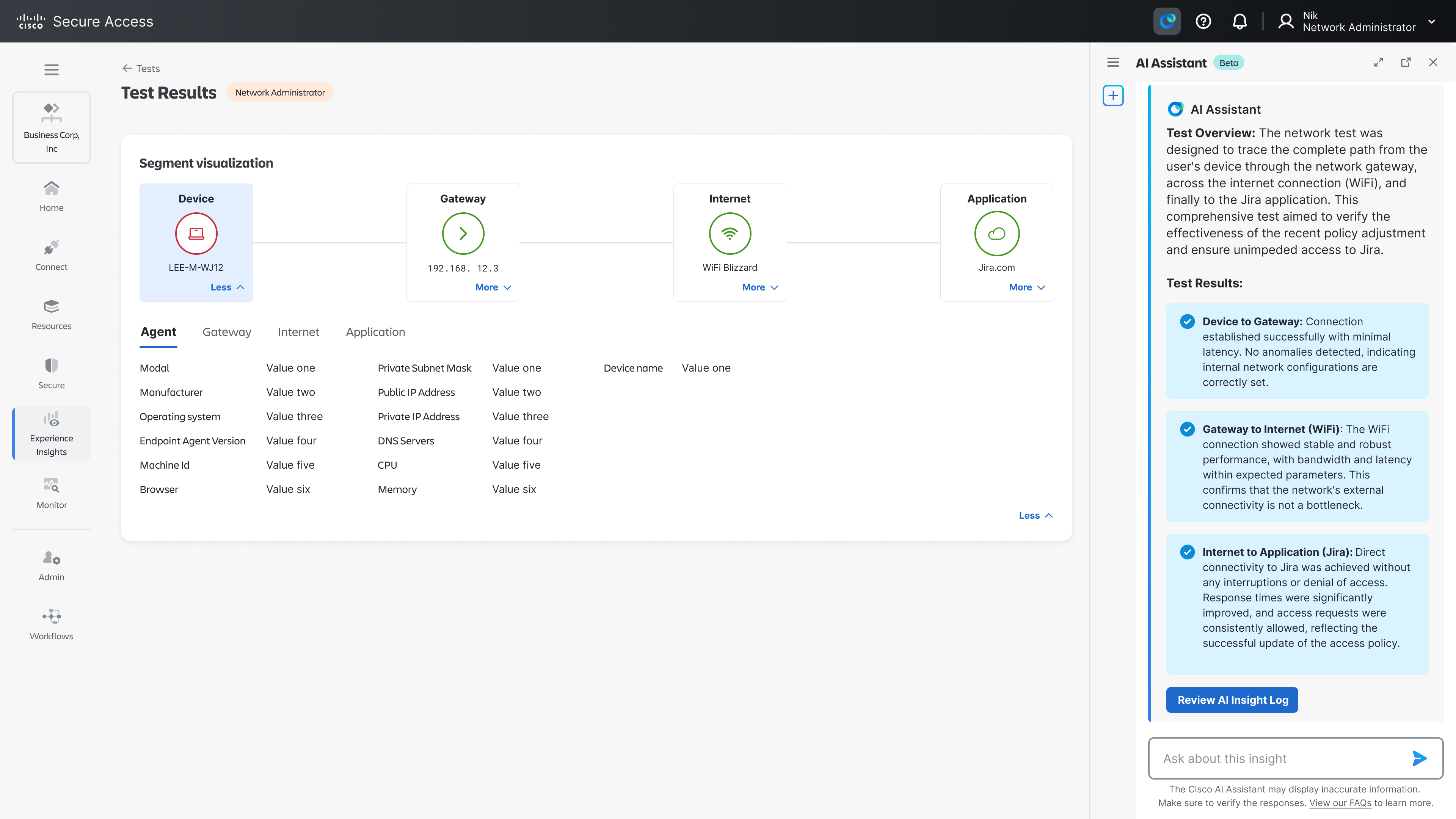Toggle the AI Assistant history menu

(x=1113, y=63)
